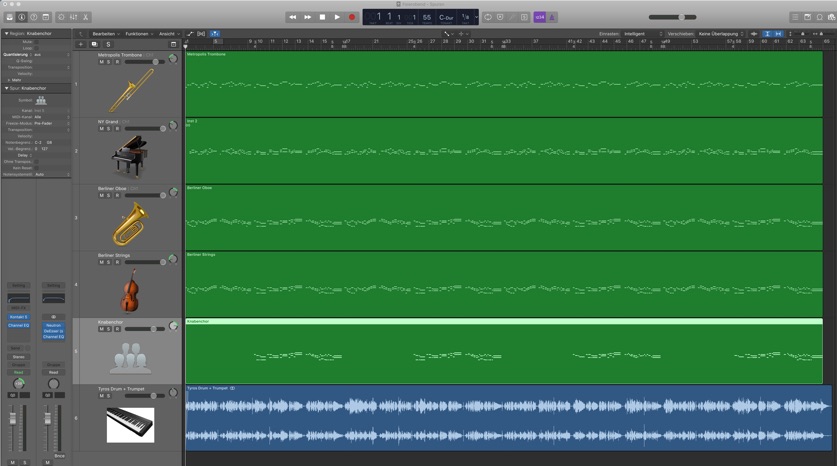
Task: Open the Quantisierung value dropdown
Action: (52, 54)
